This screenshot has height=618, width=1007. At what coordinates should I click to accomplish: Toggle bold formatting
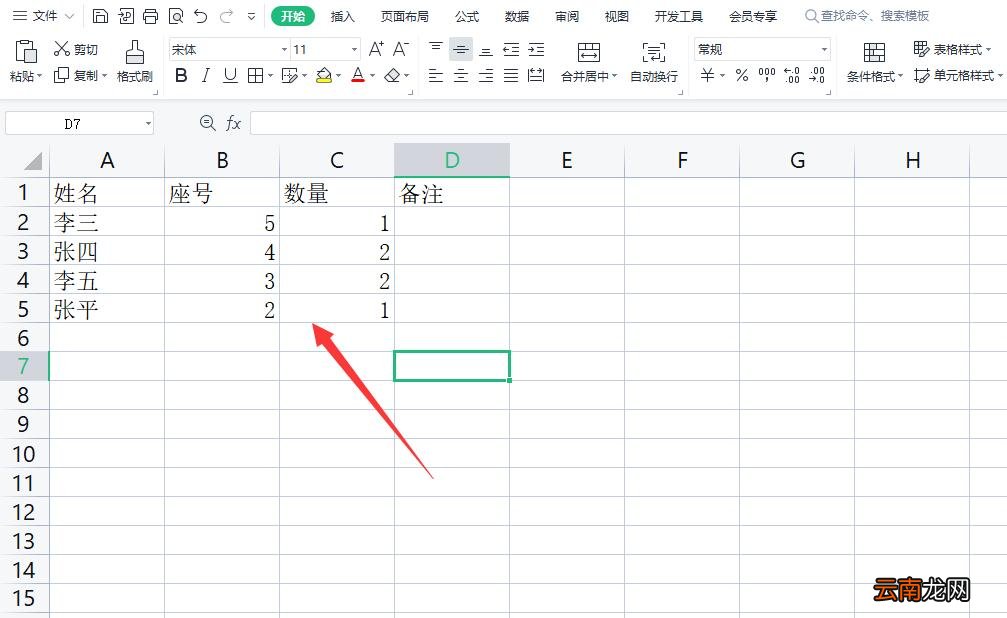181,76
